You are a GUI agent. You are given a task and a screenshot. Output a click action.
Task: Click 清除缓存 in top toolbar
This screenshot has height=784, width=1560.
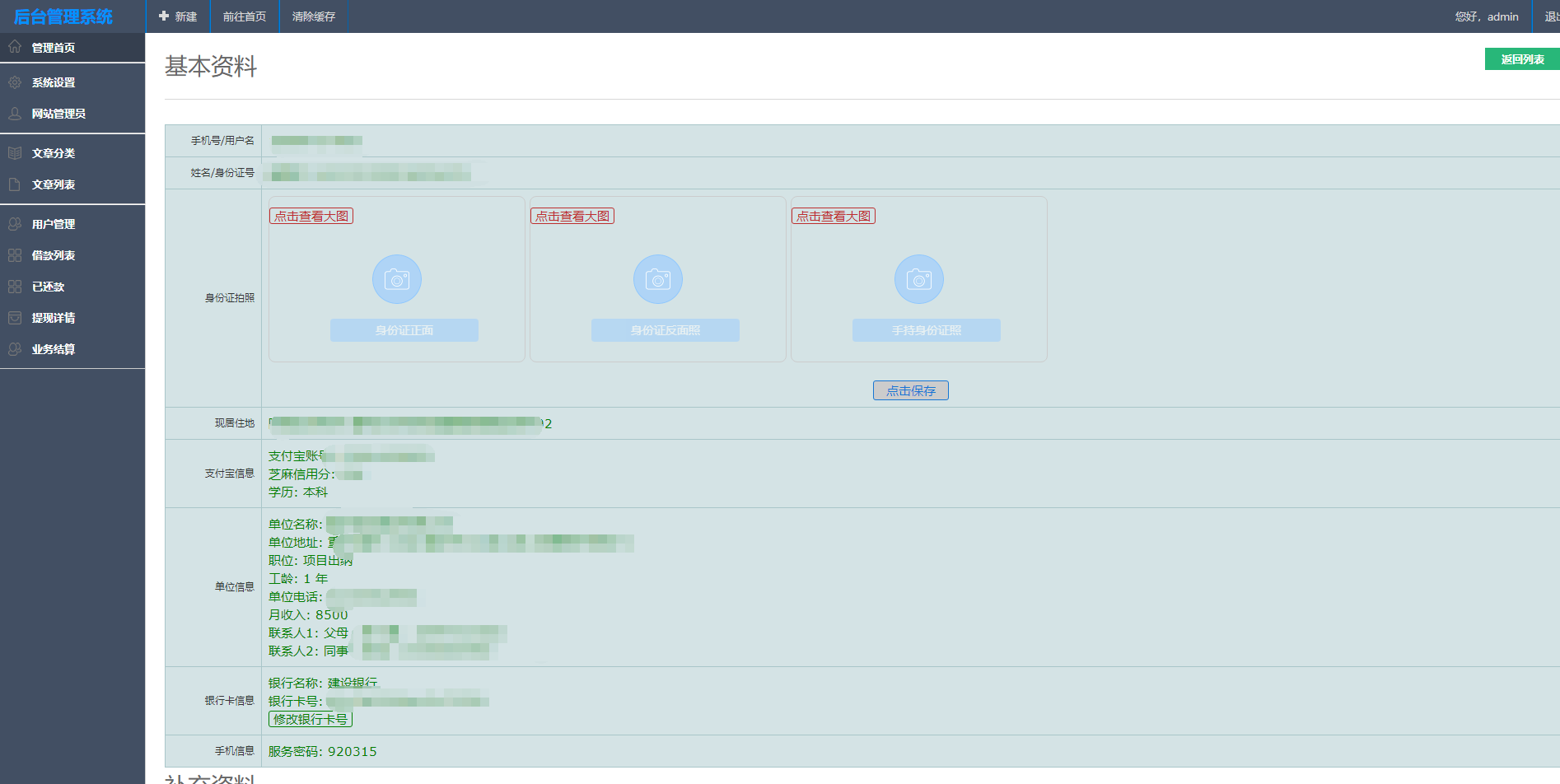coord(314,16)
